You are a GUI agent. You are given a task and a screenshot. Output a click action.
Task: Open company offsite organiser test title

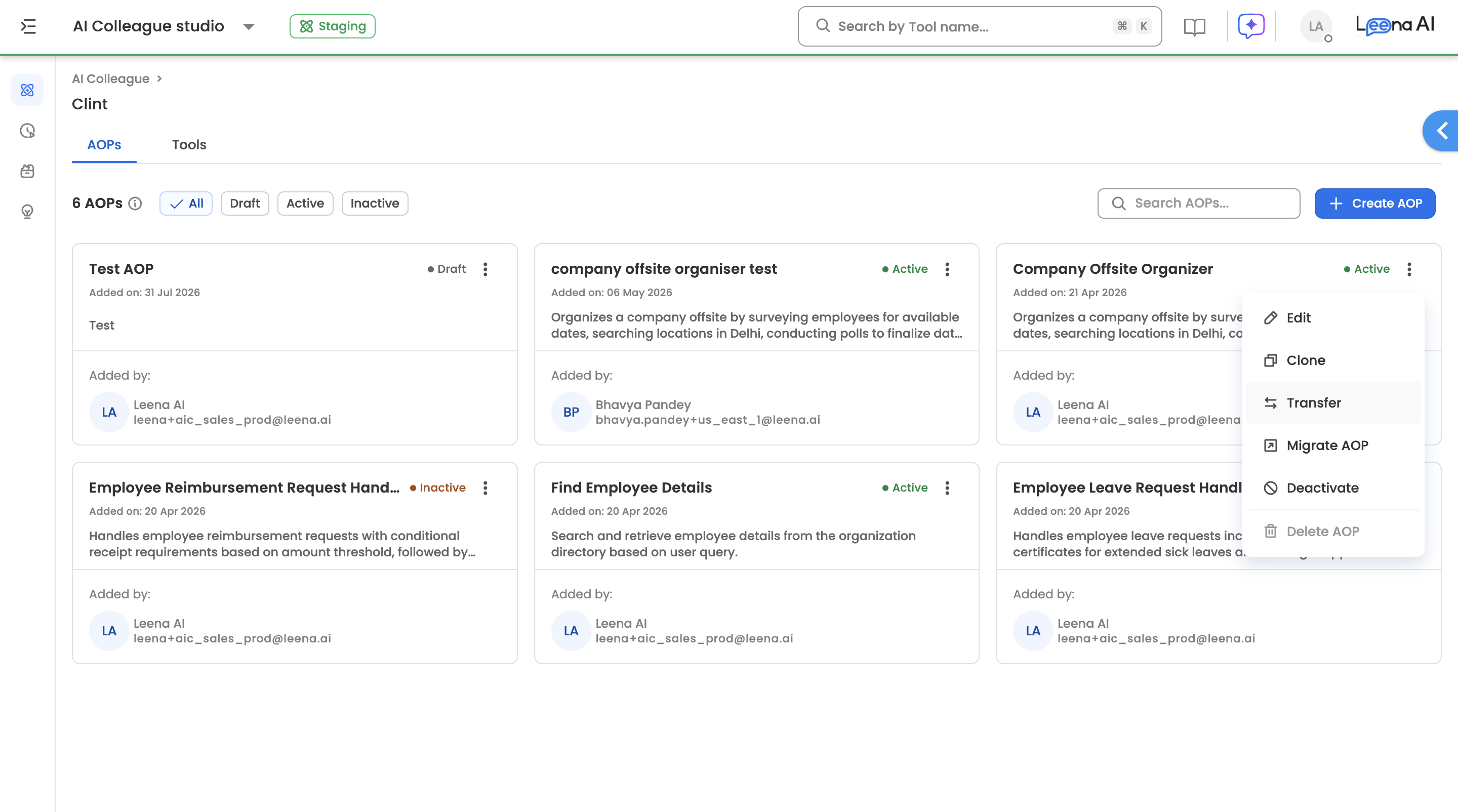tap(664, 269)
